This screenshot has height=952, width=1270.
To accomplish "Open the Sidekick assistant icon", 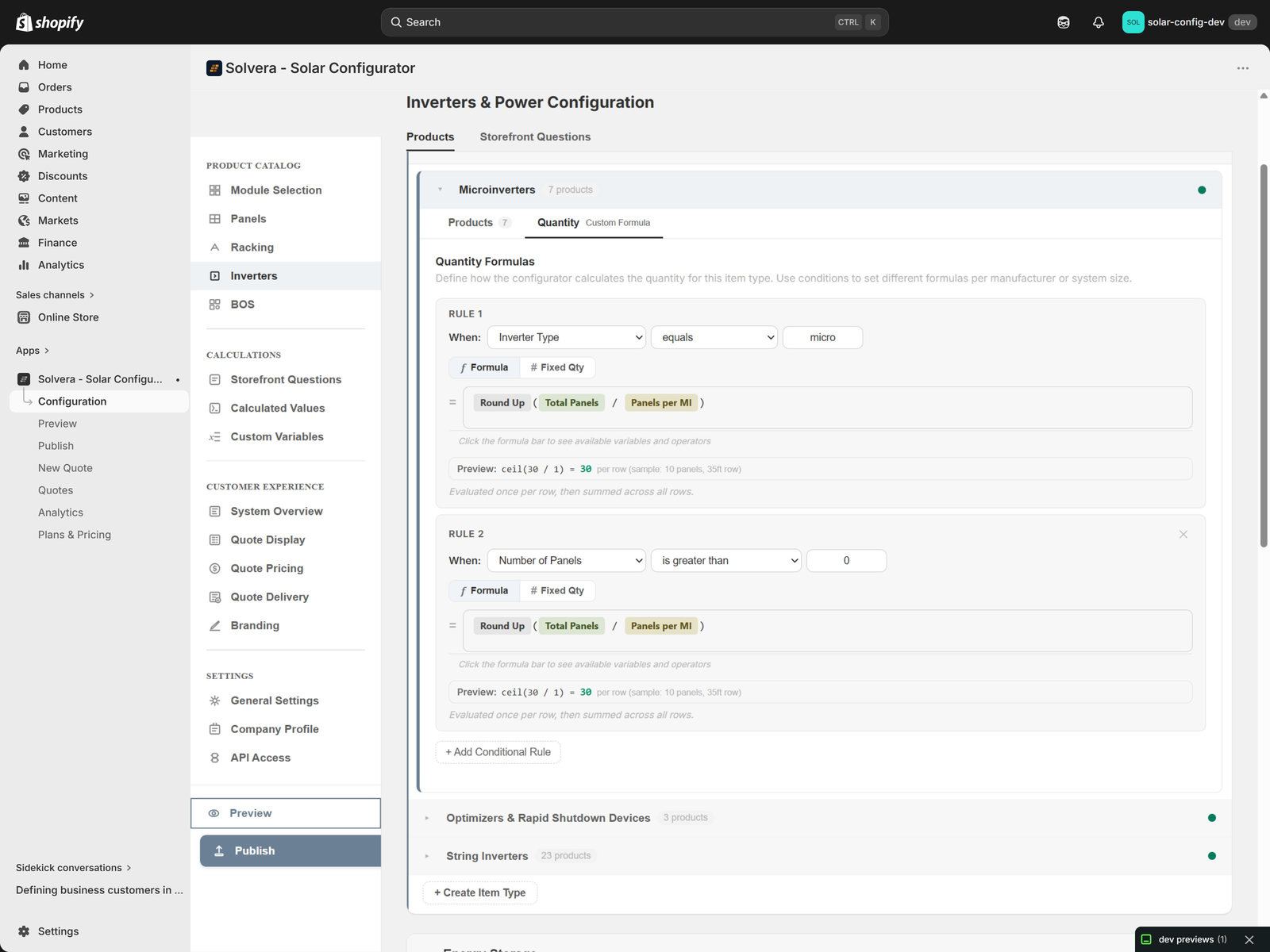I will [1064, 22].
